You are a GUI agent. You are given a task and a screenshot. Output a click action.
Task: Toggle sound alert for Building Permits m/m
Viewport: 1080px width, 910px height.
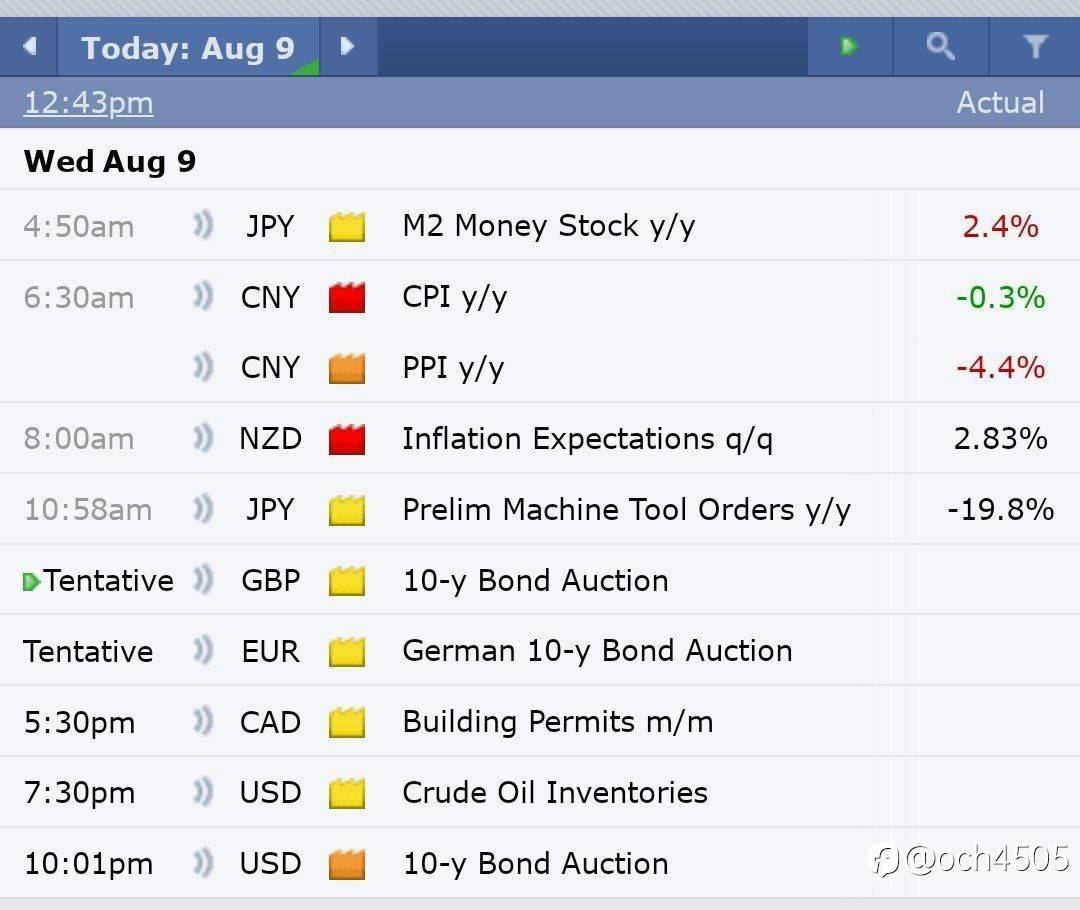(204, 722)
